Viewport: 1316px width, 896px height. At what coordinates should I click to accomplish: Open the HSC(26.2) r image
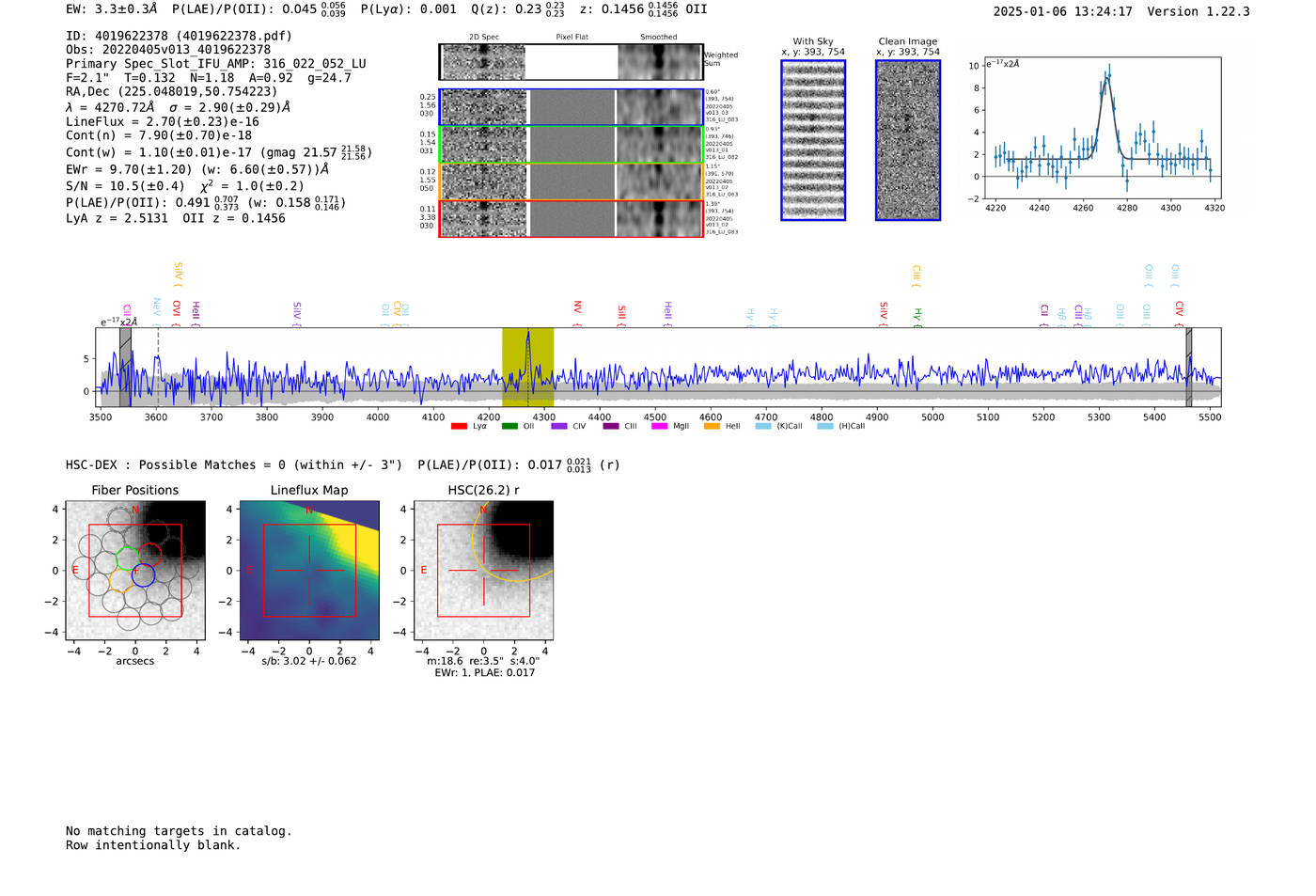tap(483, 571)
